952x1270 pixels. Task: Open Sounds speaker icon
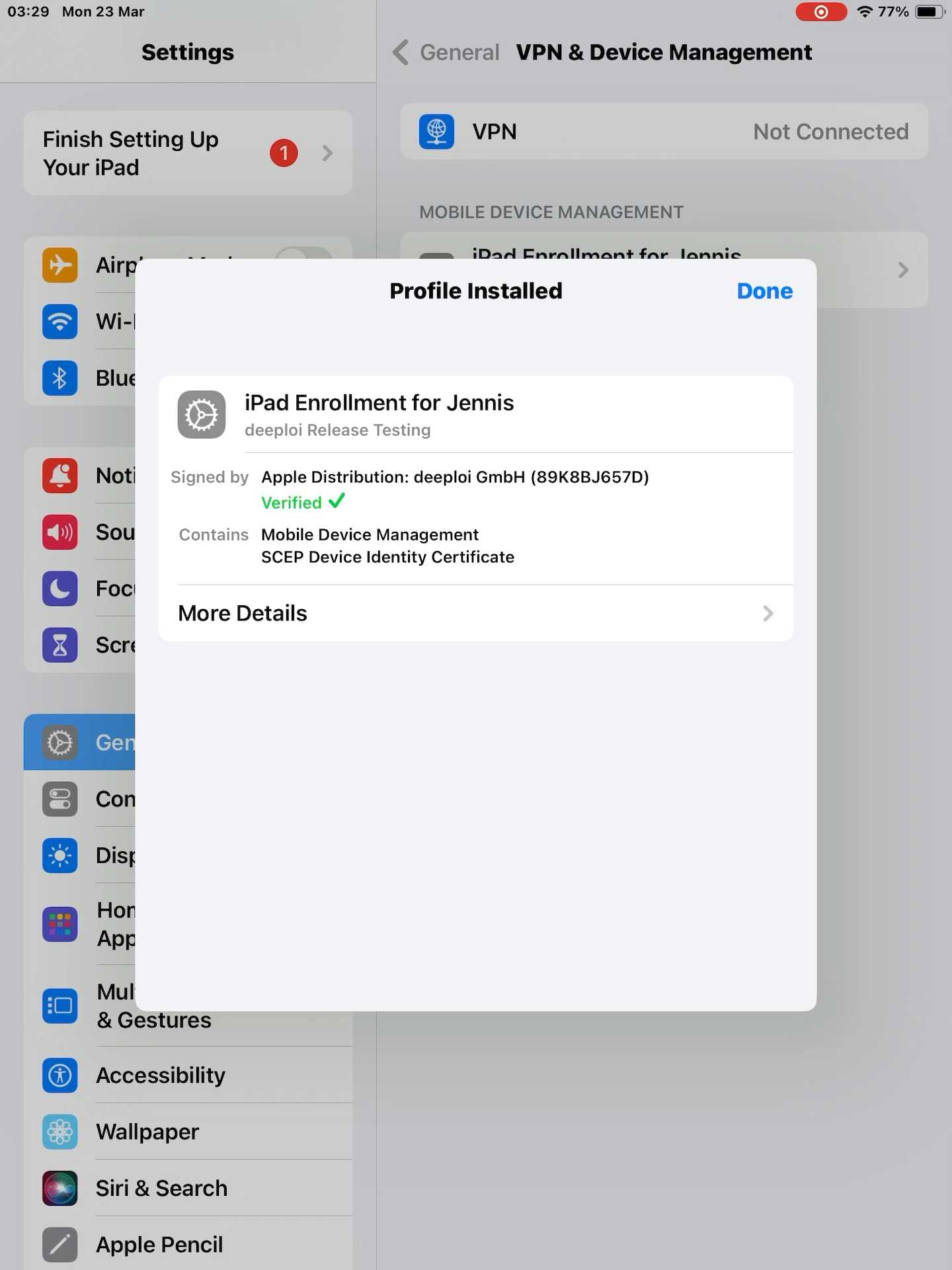tap(60, 532)
